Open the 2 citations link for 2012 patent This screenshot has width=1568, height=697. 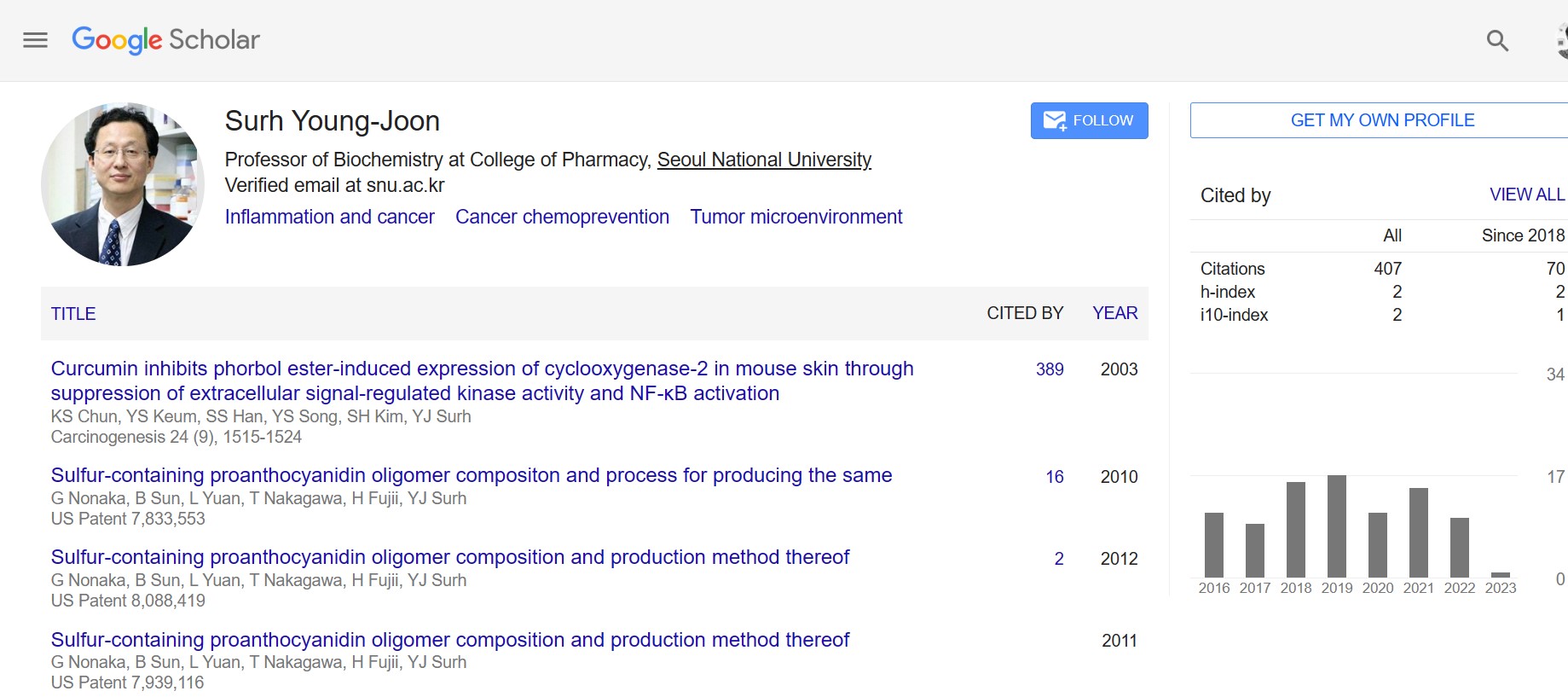1059,559
